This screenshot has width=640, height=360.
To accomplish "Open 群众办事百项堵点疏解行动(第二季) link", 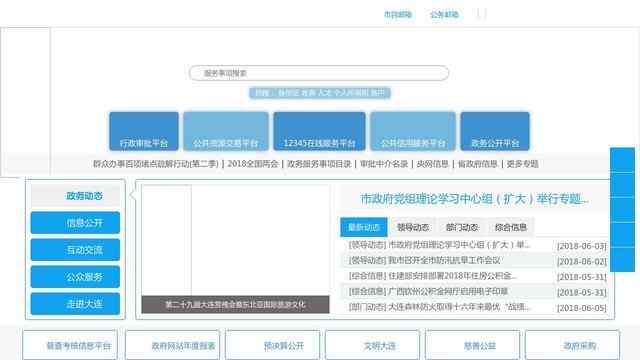I will pos(156,164).
